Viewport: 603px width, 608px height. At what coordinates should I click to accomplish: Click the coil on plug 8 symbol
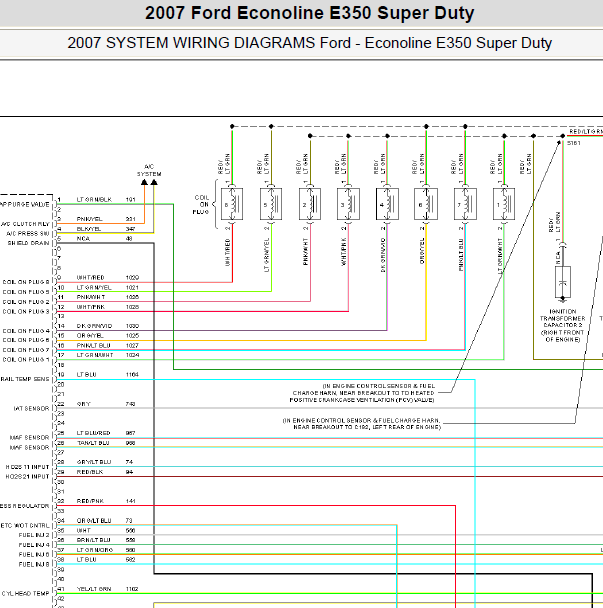point(232,204)
